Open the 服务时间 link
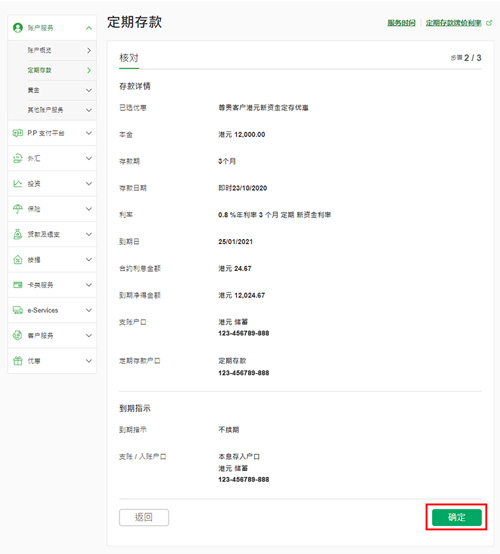This screenshot has height=554, width=500. point(401,23)
